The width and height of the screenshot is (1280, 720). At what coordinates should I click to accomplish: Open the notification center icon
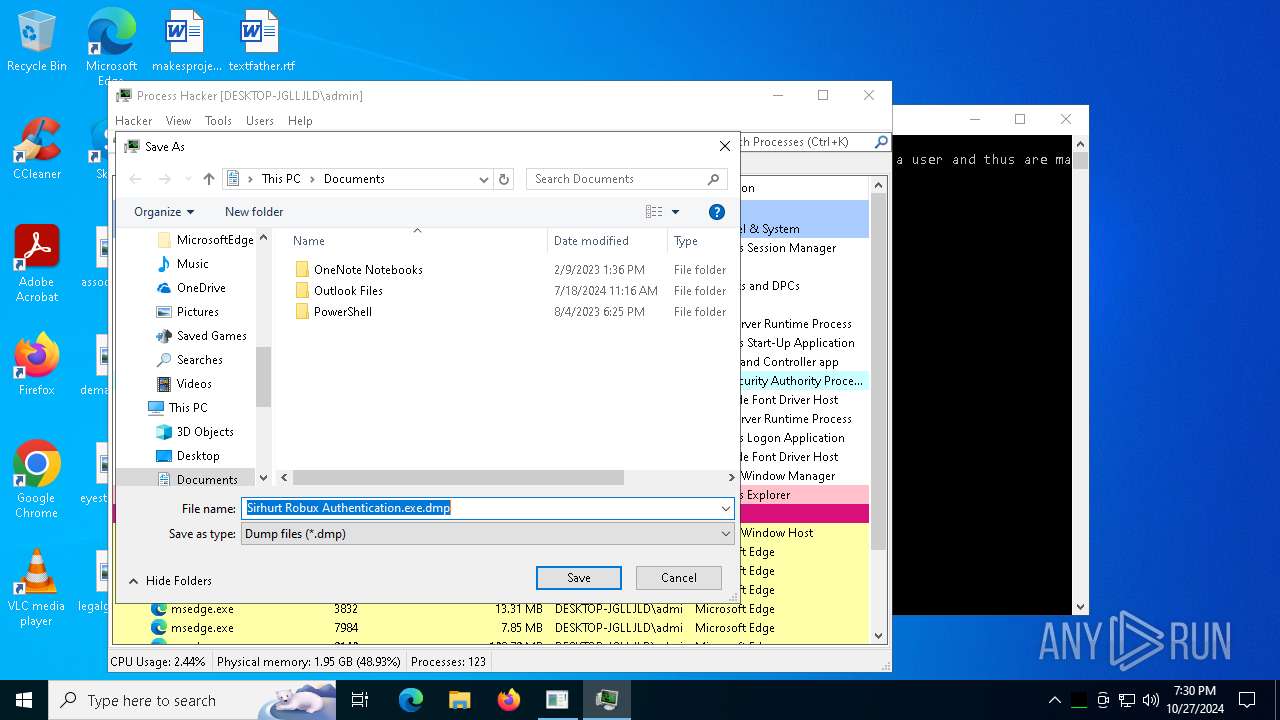pos(1247,700)
